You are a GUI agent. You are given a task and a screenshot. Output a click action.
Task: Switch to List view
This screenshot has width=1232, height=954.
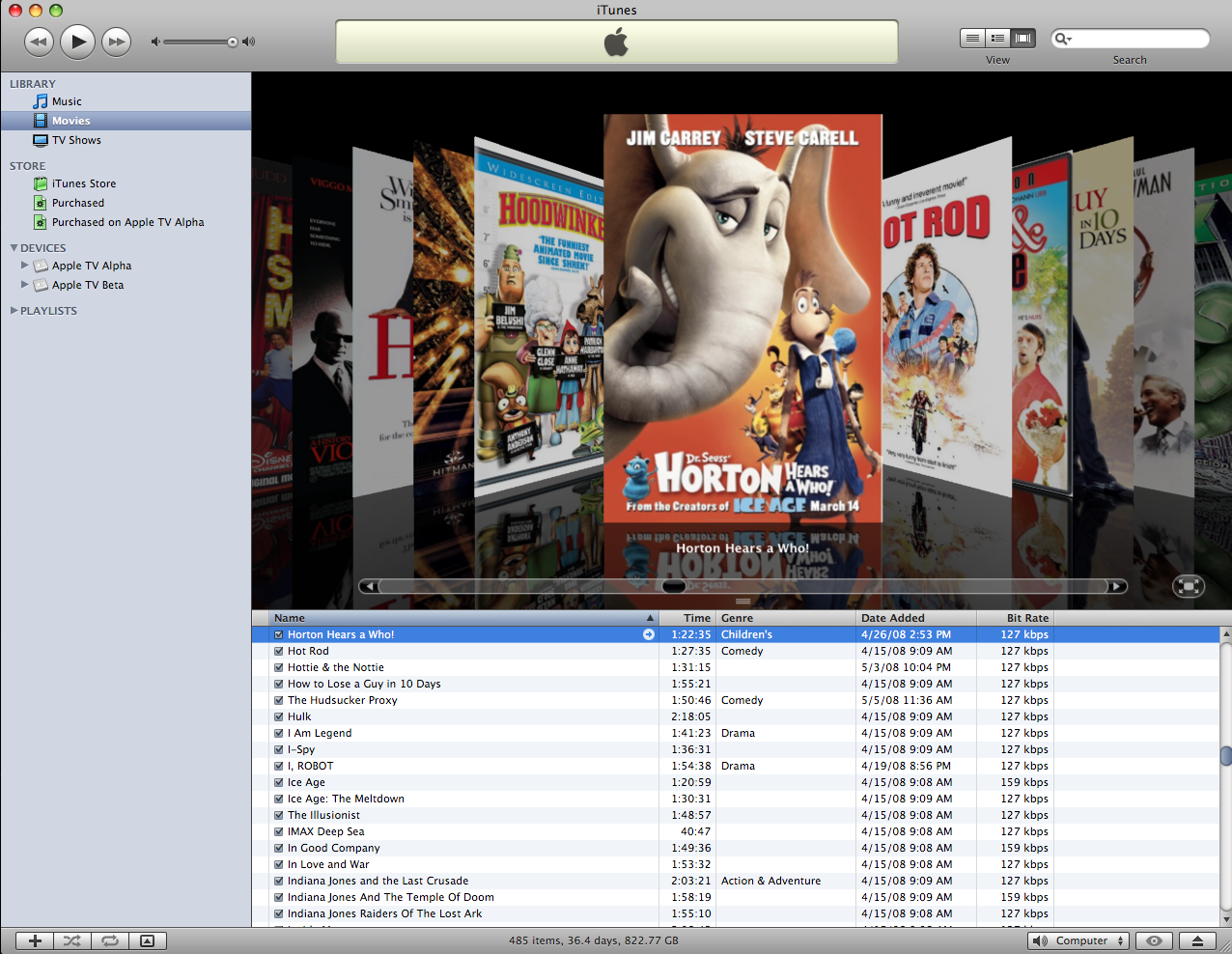[972, 38]
